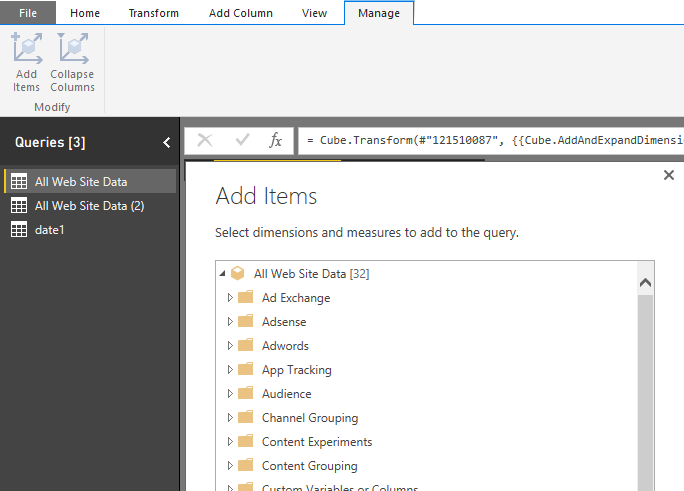Click the table icon beside date1
The image size is (684, 491).
tap(19, 229)
